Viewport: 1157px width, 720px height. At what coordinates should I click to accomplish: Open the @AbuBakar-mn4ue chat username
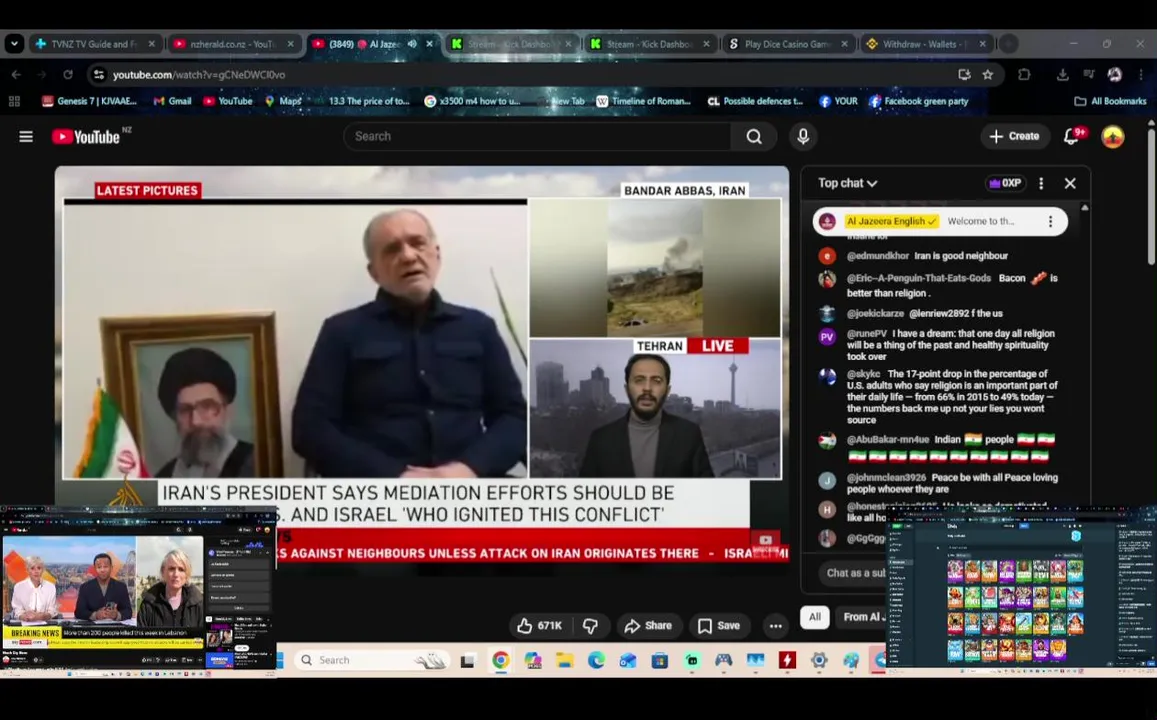tap(888, 440)
